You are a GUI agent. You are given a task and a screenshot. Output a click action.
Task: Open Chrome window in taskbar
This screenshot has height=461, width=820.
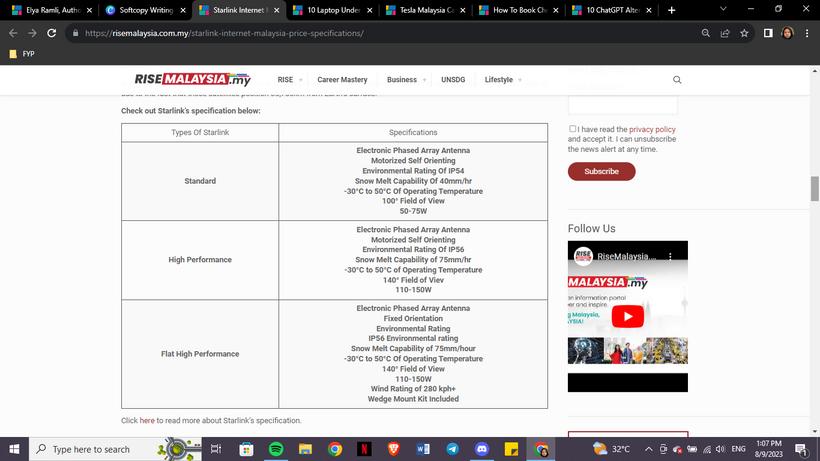541,449
